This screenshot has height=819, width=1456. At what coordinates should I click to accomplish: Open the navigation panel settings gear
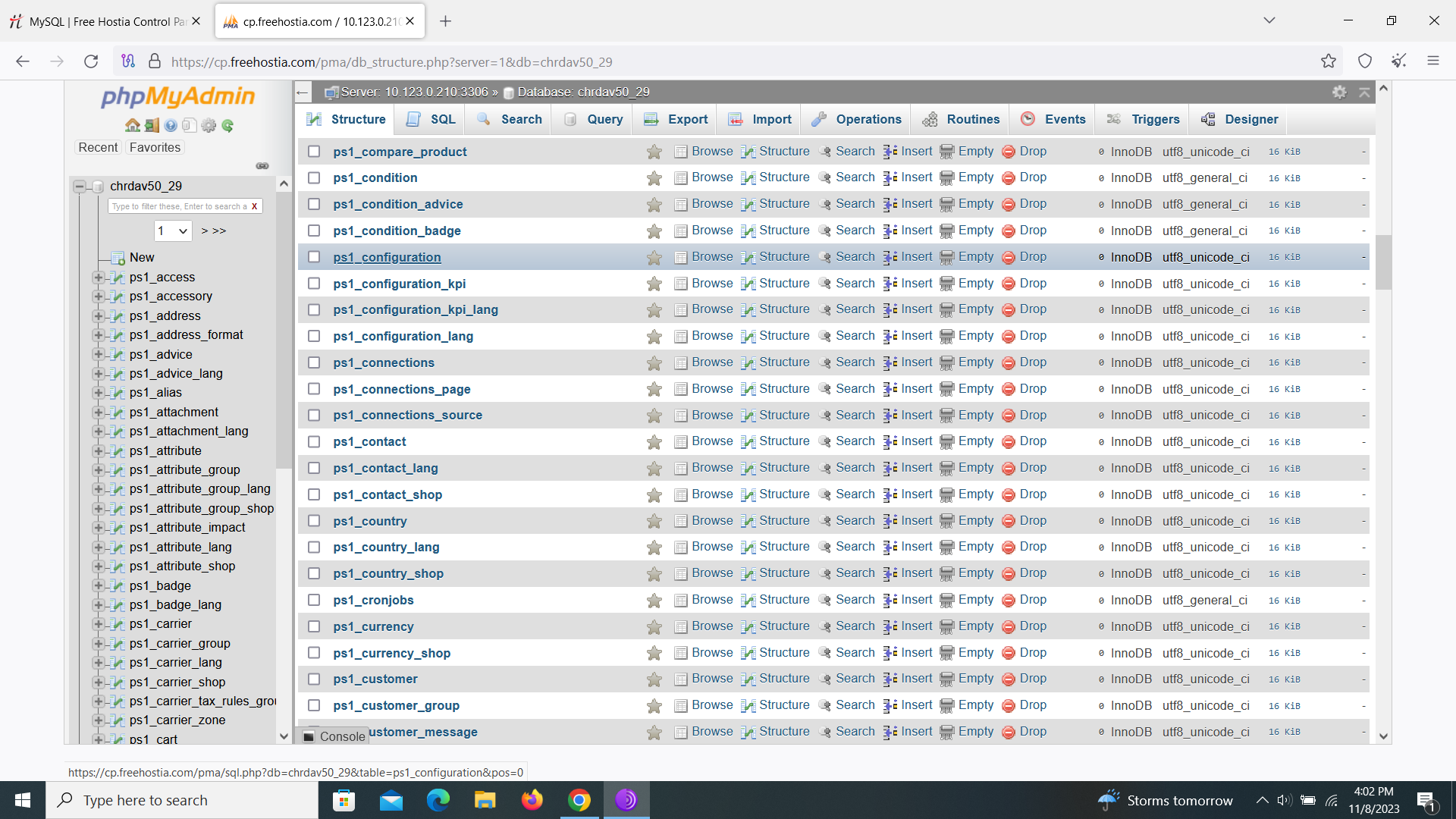(x=209, y=126)
